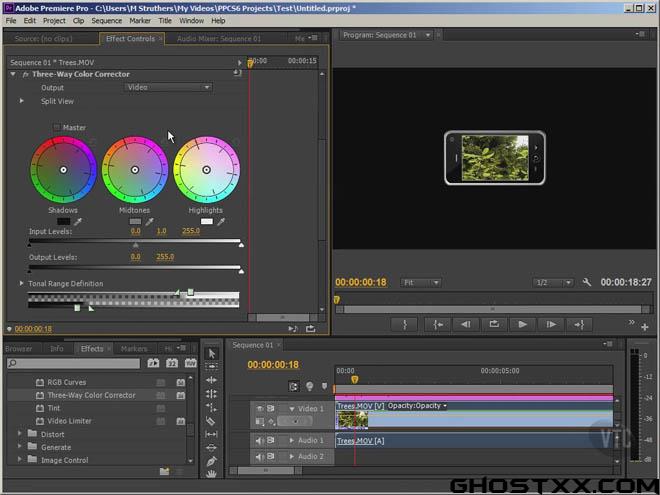Toggle sync lock for Audio 1
This screenshot has width=660, height=495.
(271, 441)
